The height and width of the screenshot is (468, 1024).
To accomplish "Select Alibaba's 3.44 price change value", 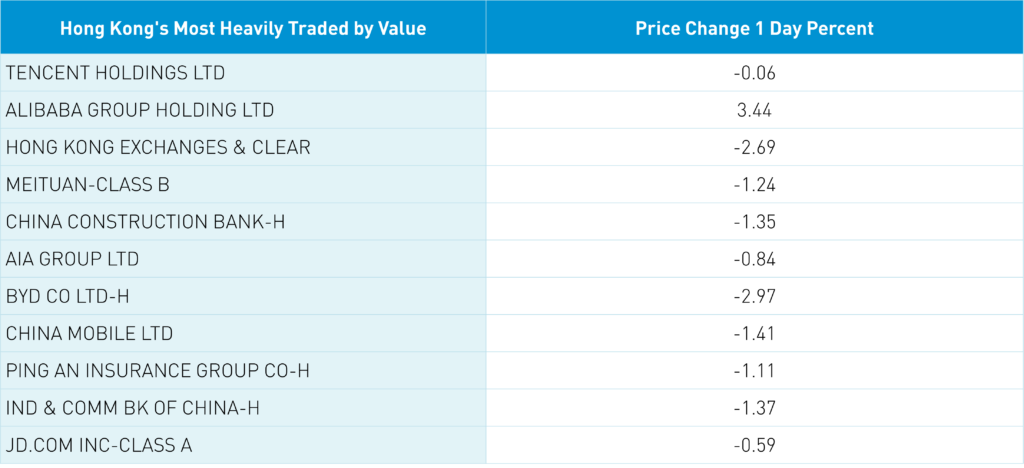I will coord(754,110).
